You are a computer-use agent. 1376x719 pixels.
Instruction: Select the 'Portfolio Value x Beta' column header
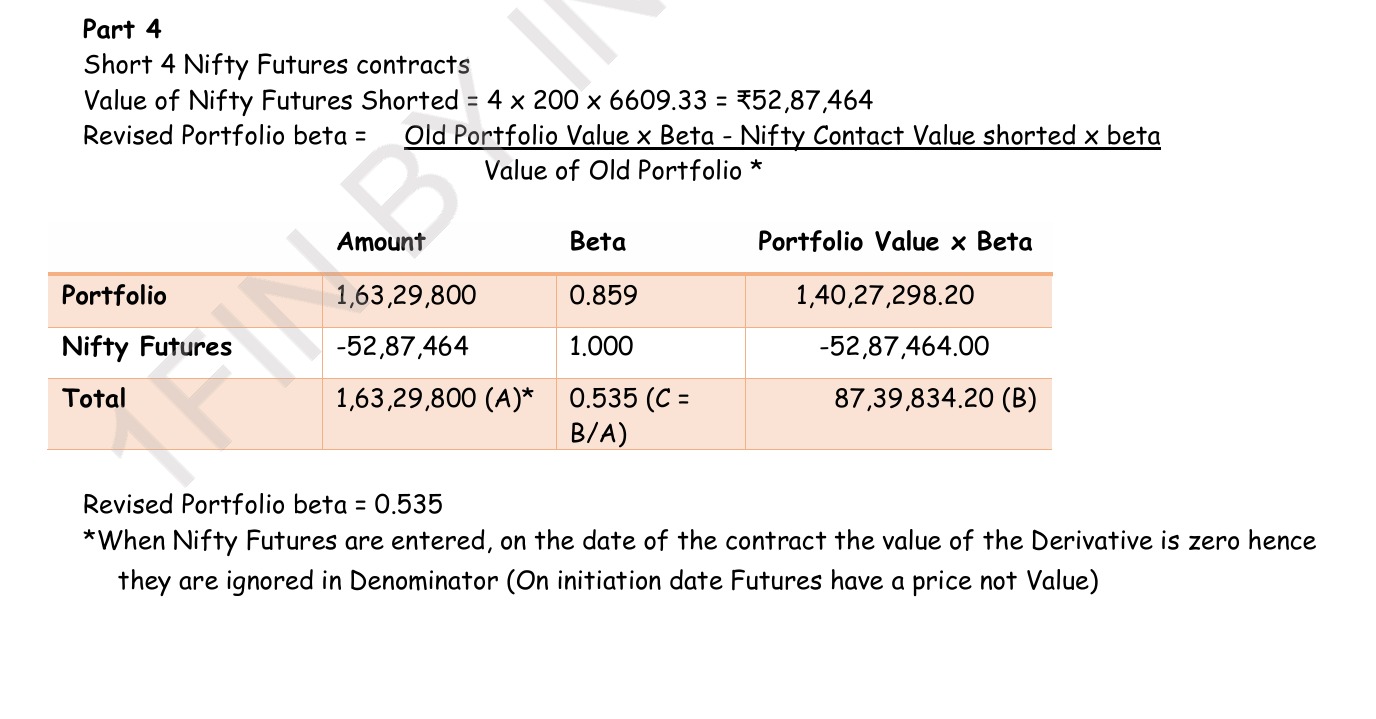[894, 242]
